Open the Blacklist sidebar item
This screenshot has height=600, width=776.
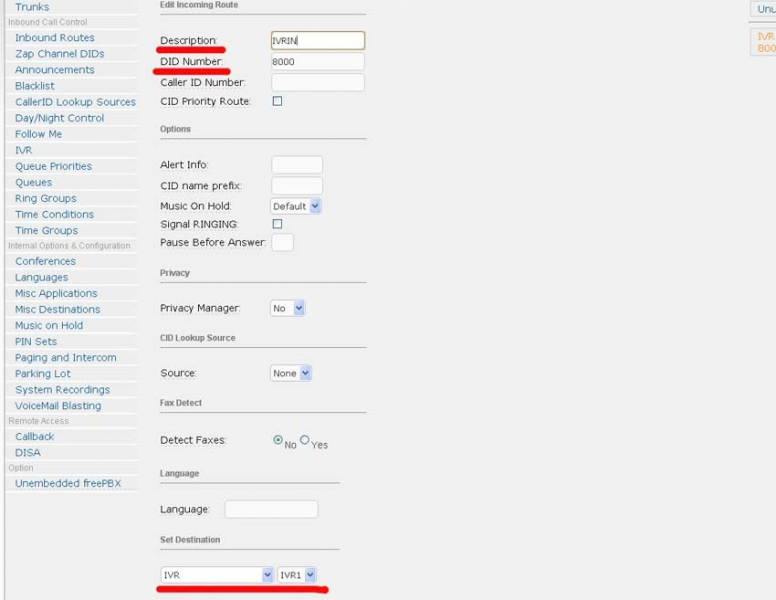click(x=35, y=86)
